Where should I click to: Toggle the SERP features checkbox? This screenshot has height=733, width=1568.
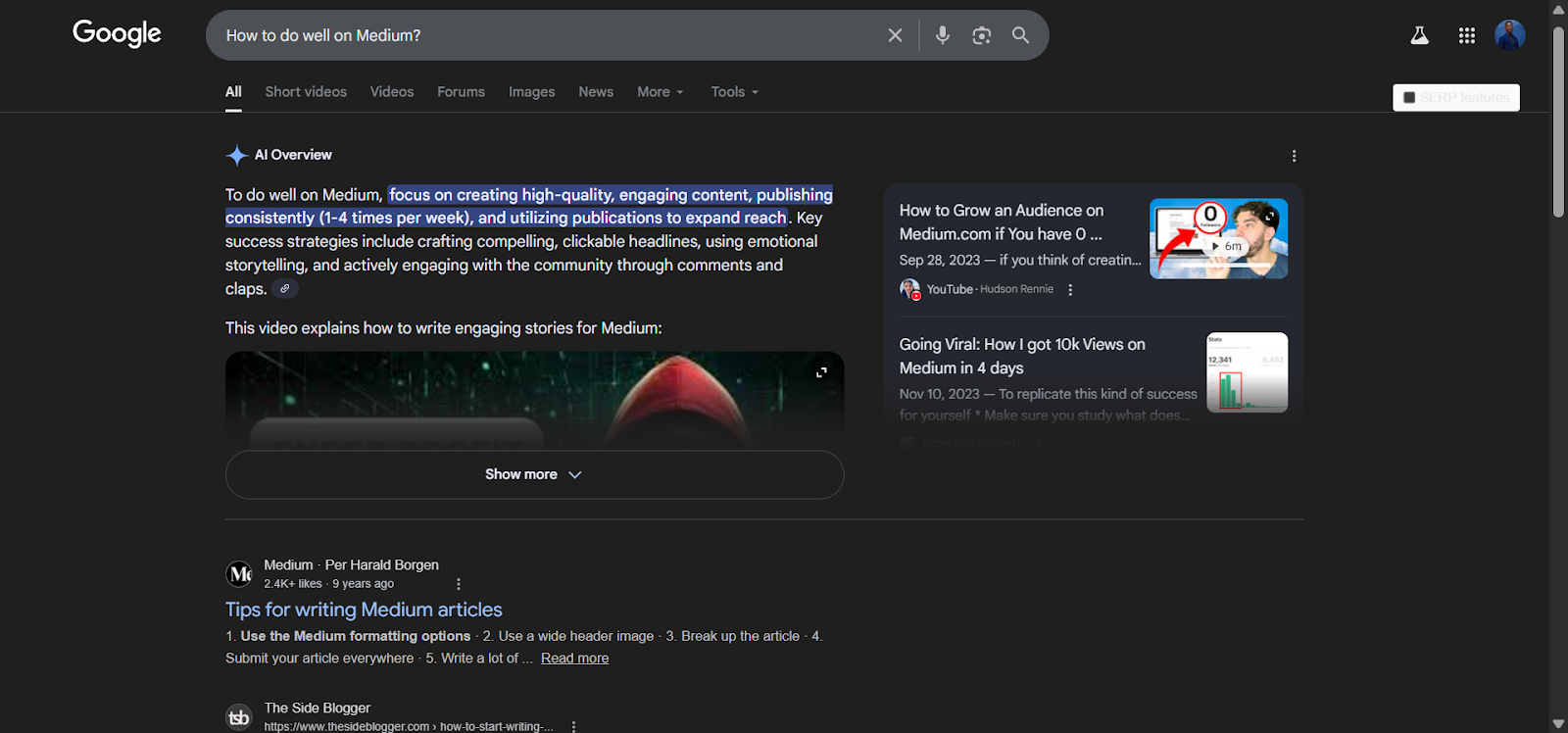click(1409, 97)
